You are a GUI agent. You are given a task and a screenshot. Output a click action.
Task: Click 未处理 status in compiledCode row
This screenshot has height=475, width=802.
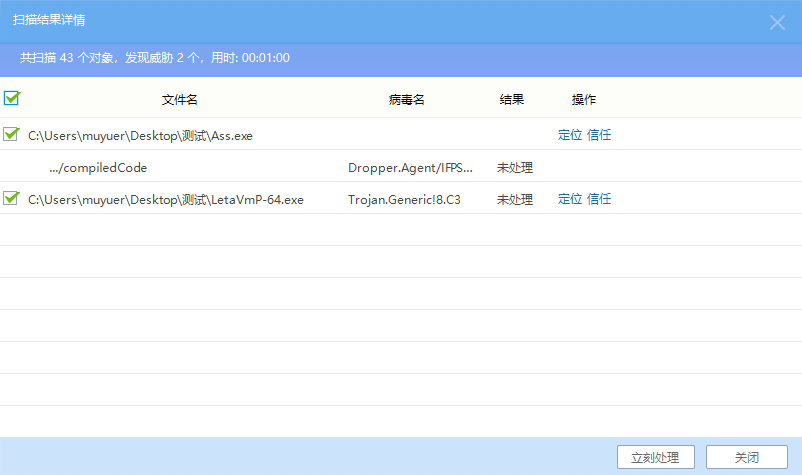coord(514,167)
